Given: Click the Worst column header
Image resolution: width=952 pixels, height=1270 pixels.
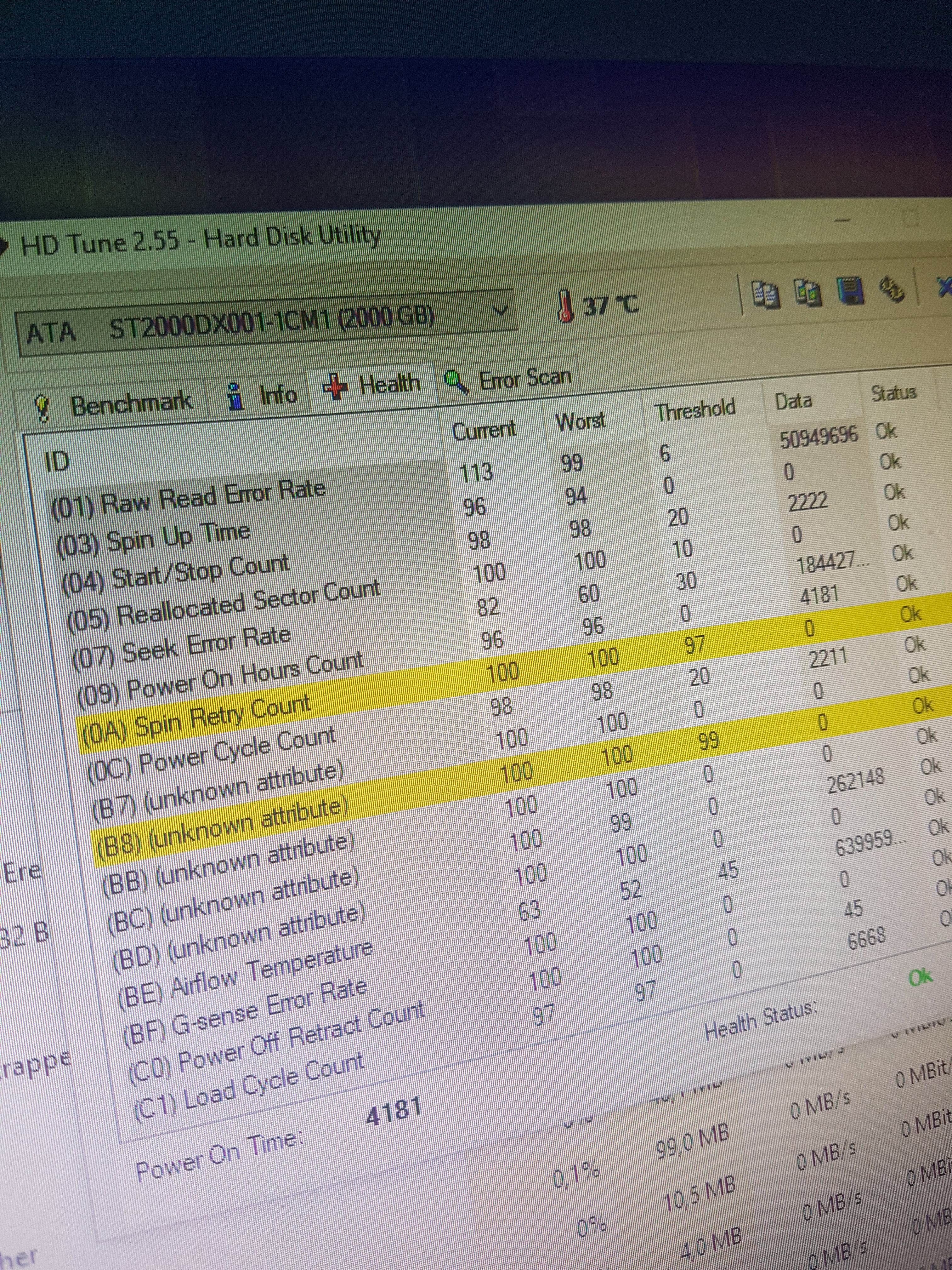Looking at the screenshot, I should click(581, 421).
